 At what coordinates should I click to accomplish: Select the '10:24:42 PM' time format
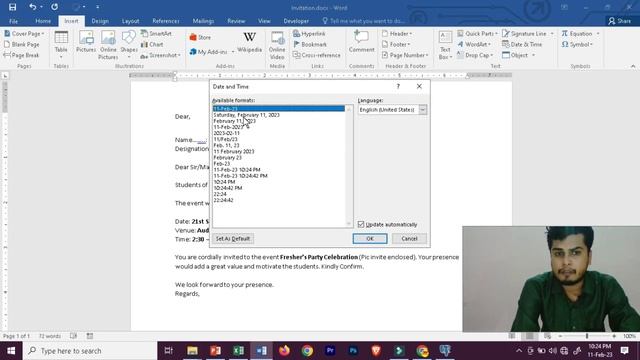pyautogui.click(x=228, y=188)
